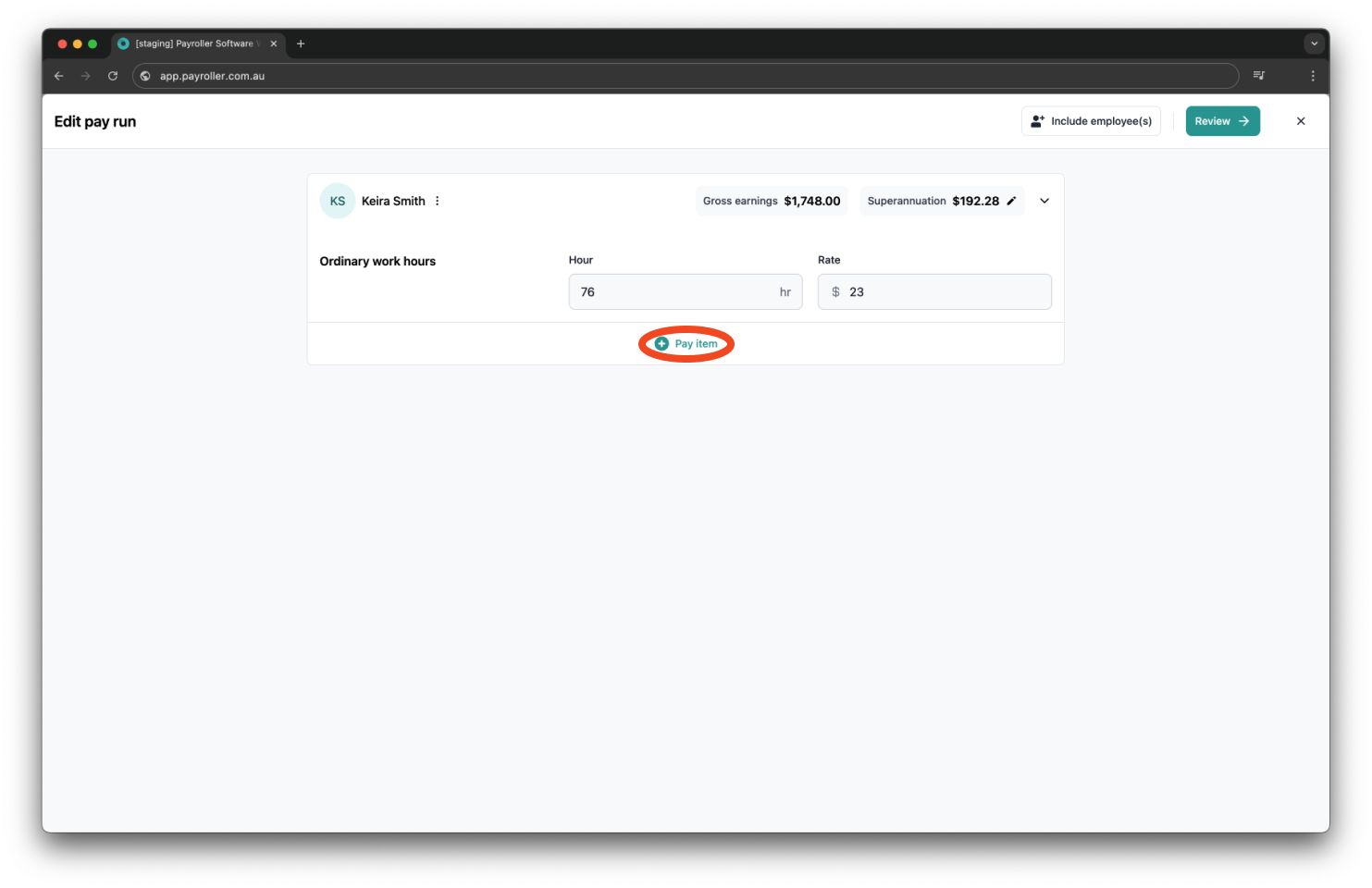Click the KS avatar for Keira Smith

(x=338, y=201)
